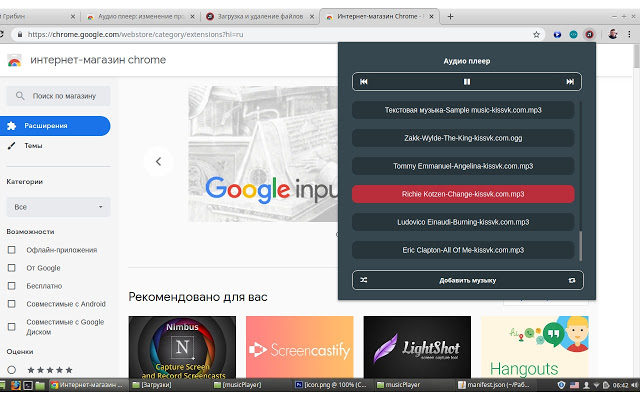Bookmark page with star icon
Image resolution: width=640 pixels, height=400 pixels.
(536, 35)
